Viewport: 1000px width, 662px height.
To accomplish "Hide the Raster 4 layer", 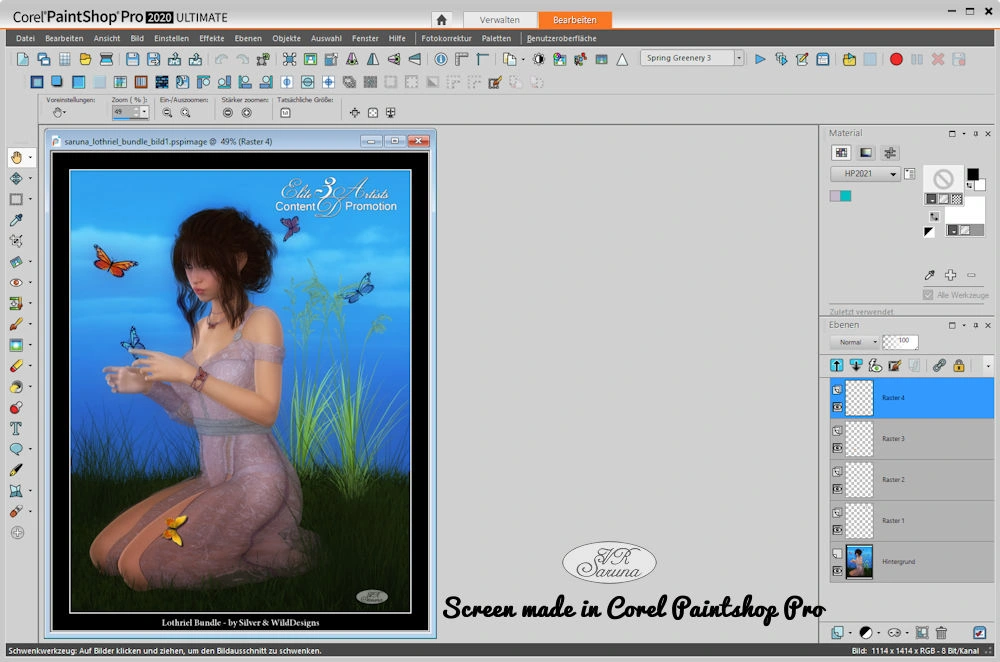I will click(x=836, y=407).
